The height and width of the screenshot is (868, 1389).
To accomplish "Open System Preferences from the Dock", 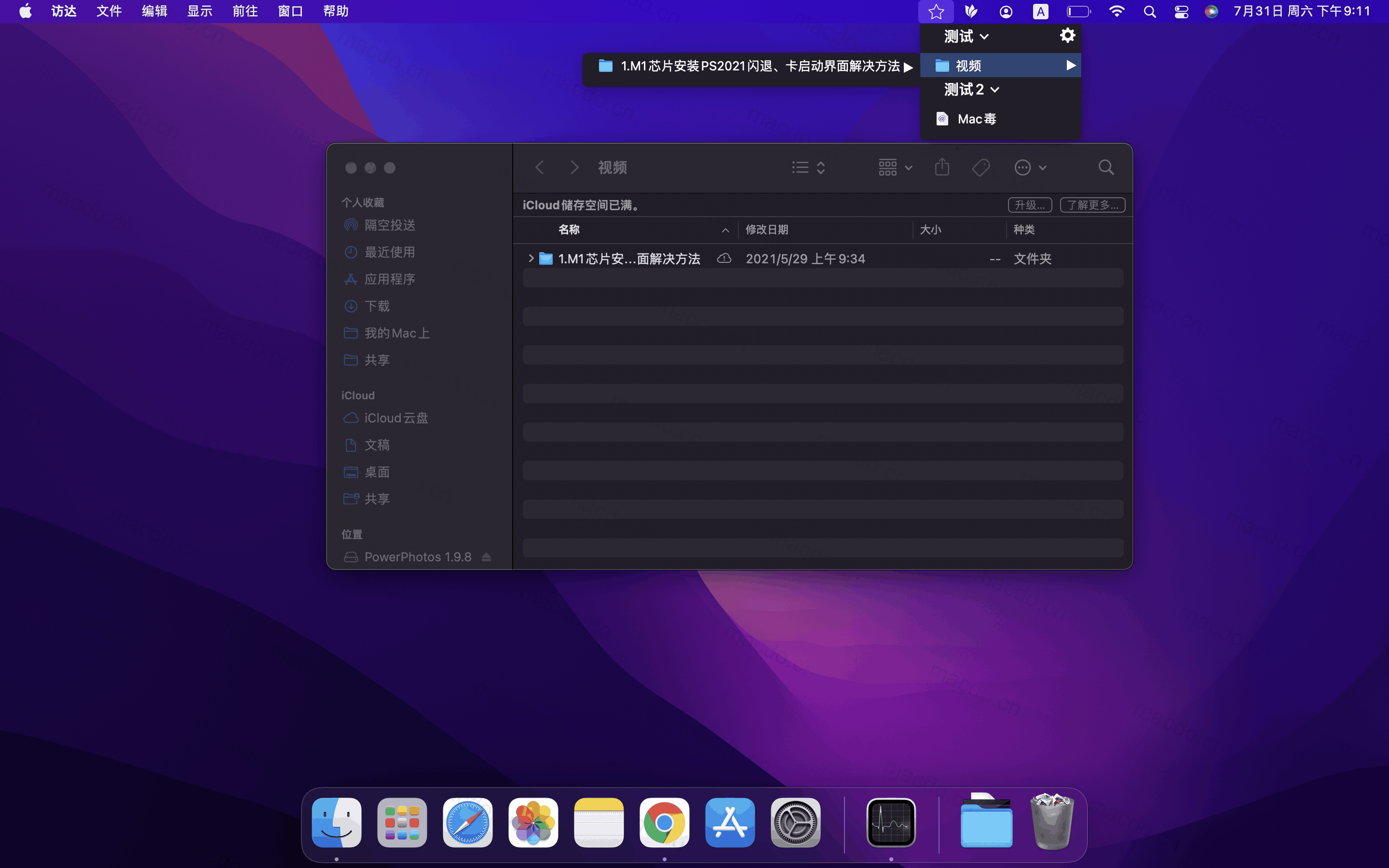I will (x=795, y=822).
